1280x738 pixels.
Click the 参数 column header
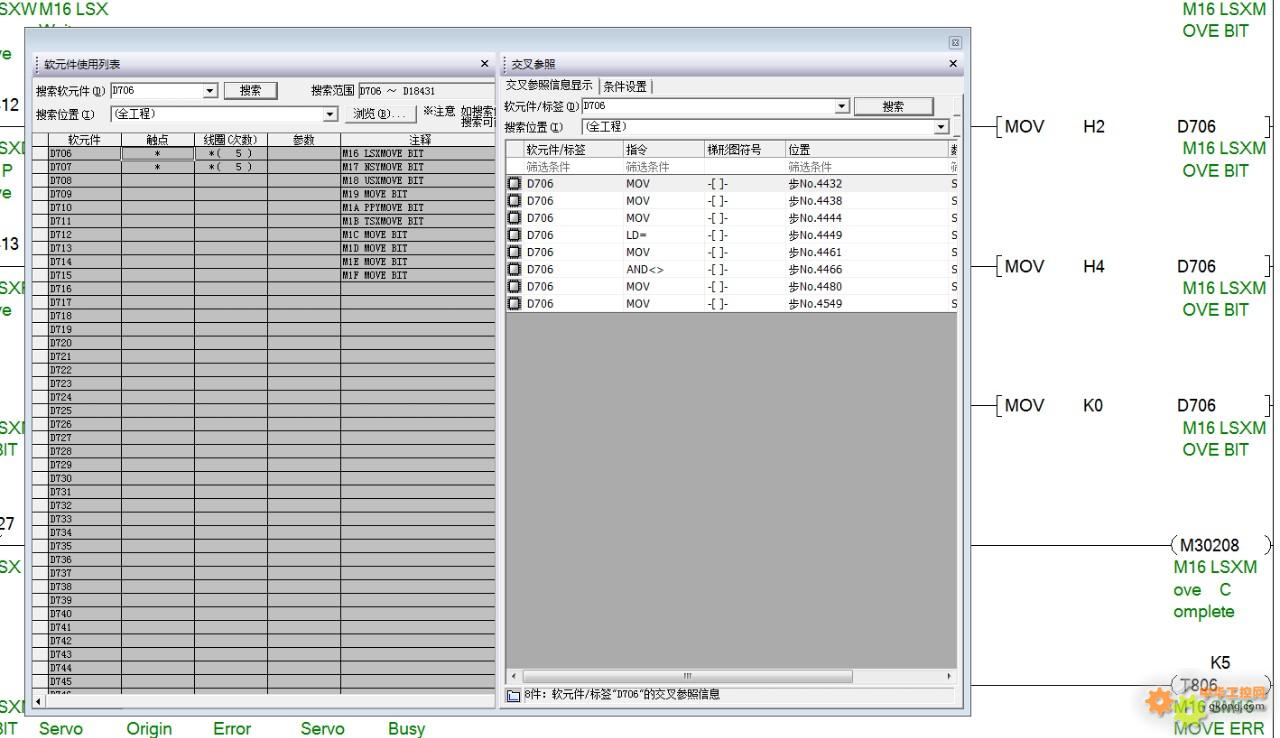(x=304, y=141)
